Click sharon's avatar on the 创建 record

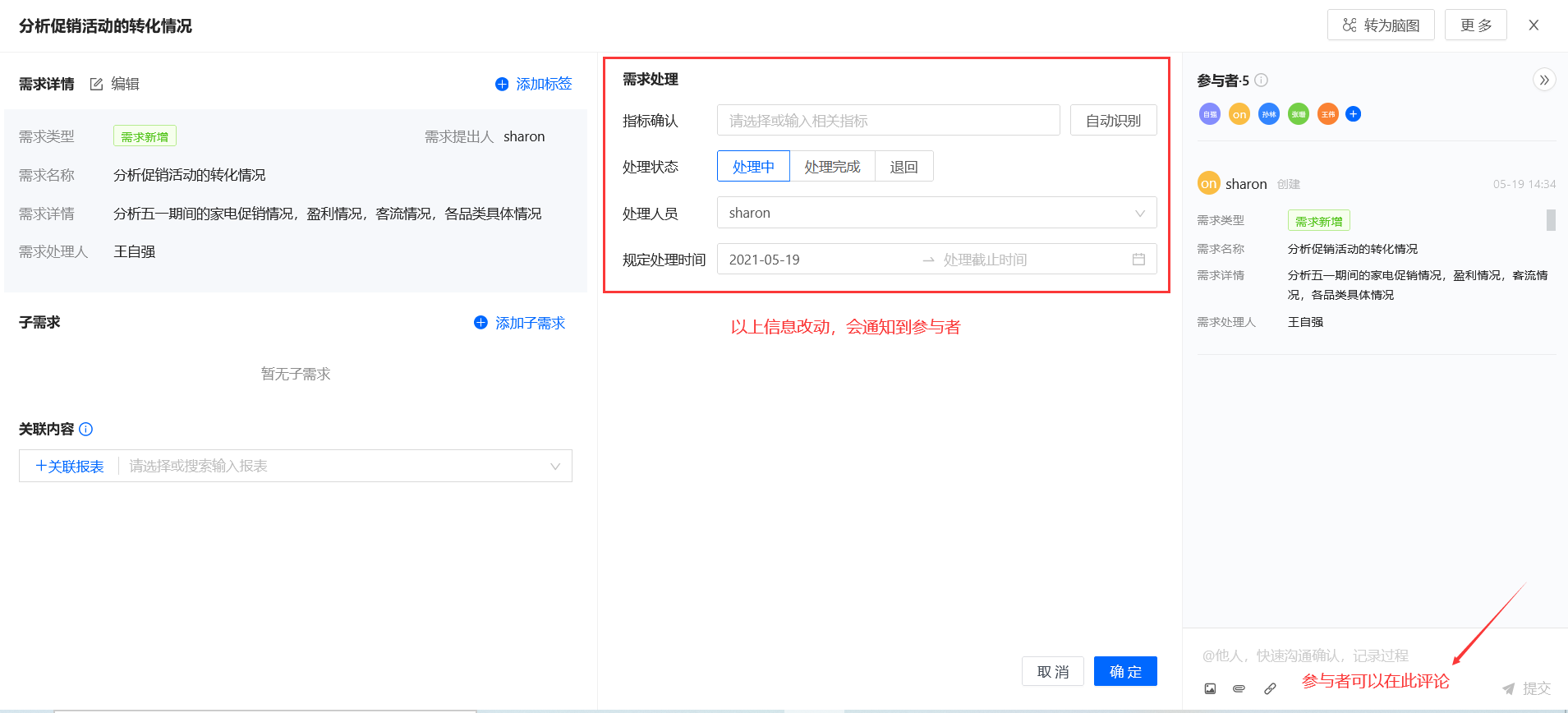pyautogui.click(x=1208, y=183)
